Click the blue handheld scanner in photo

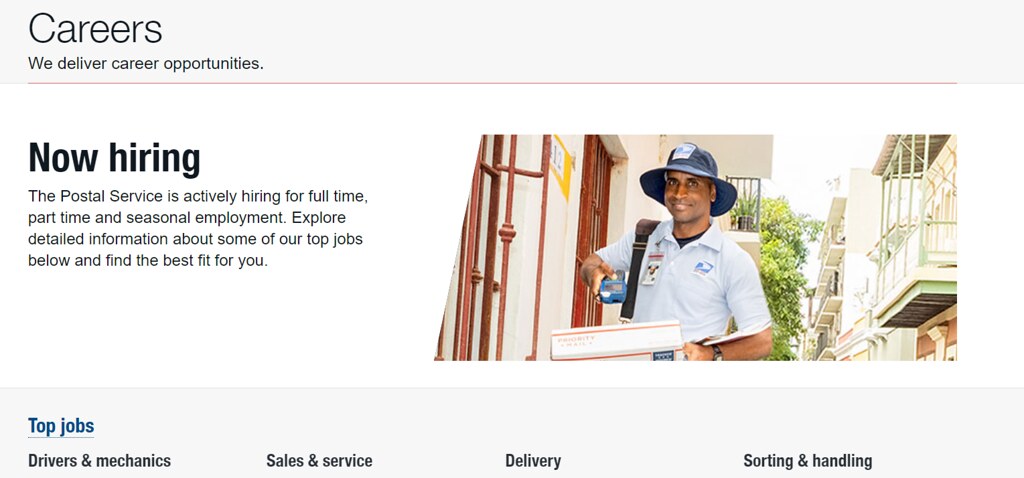coord(613,288)
